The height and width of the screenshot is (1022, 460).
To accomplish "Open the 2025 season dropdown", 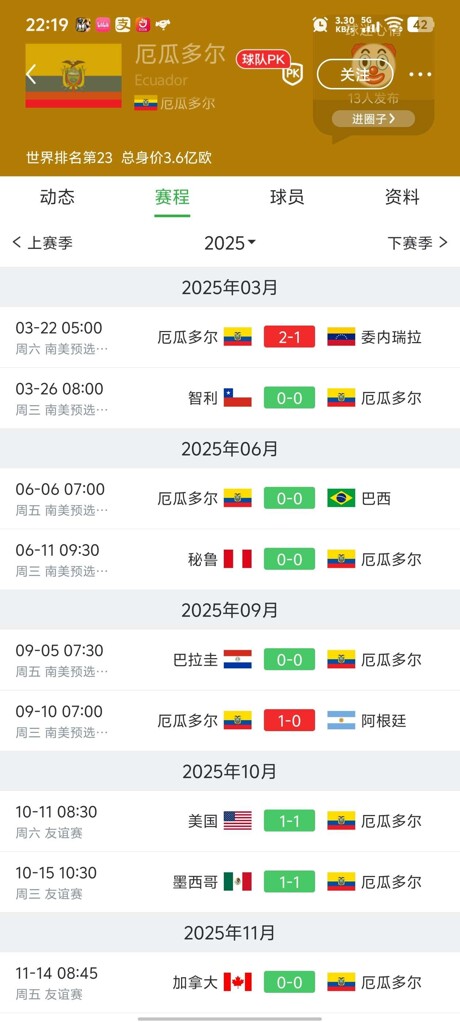I will coord(230,243).
